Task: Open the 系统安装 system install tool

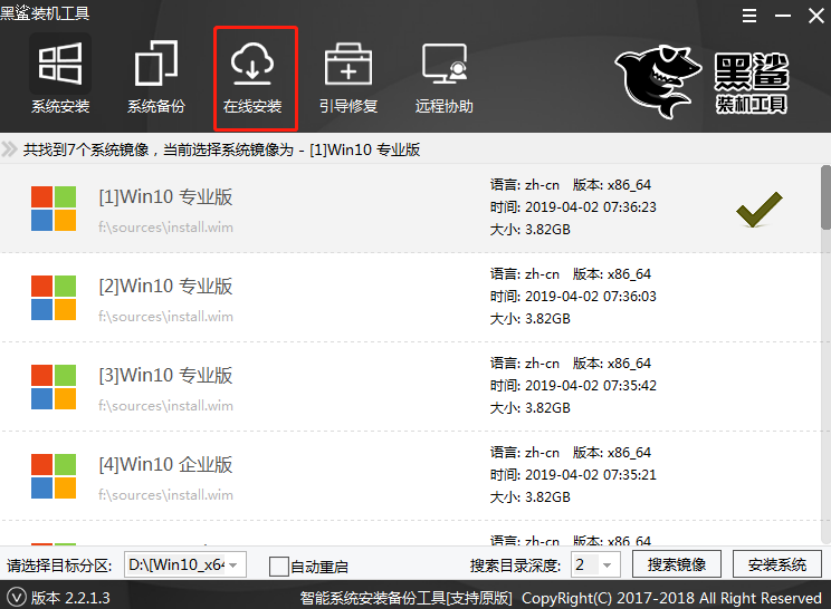Action: 60,77
